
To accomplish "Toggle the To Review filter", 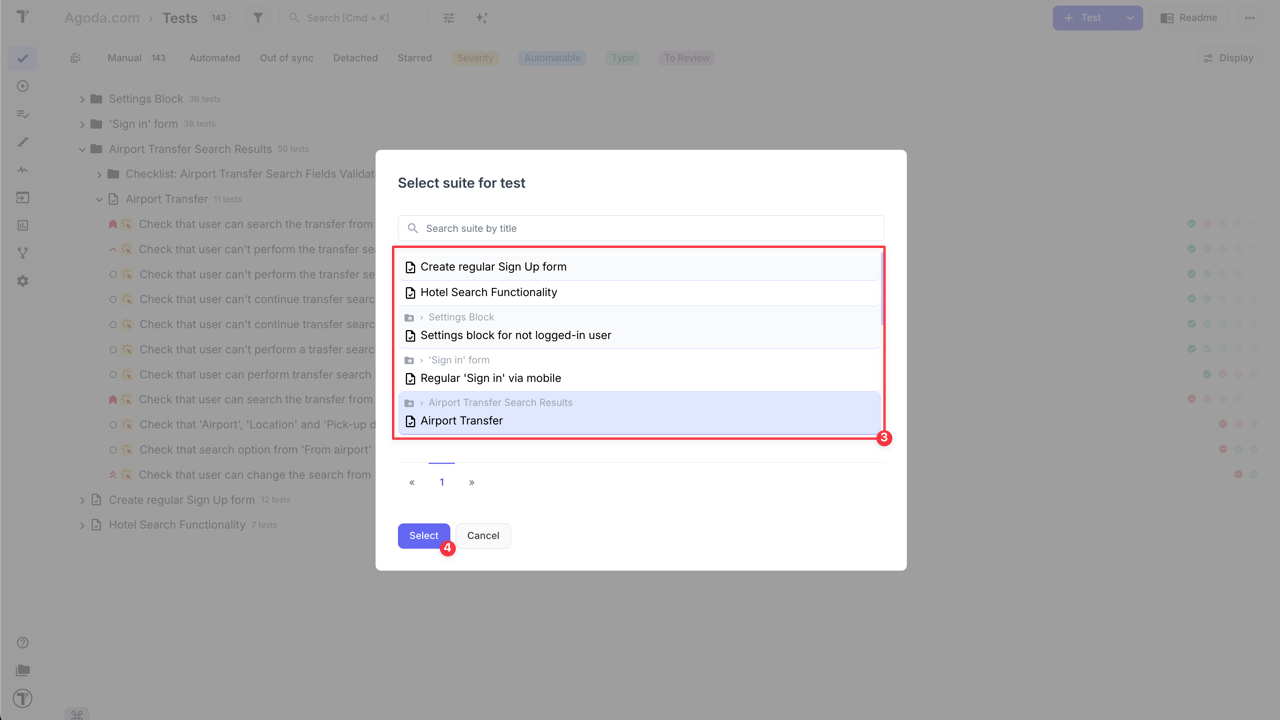I will tap(686, 58).
